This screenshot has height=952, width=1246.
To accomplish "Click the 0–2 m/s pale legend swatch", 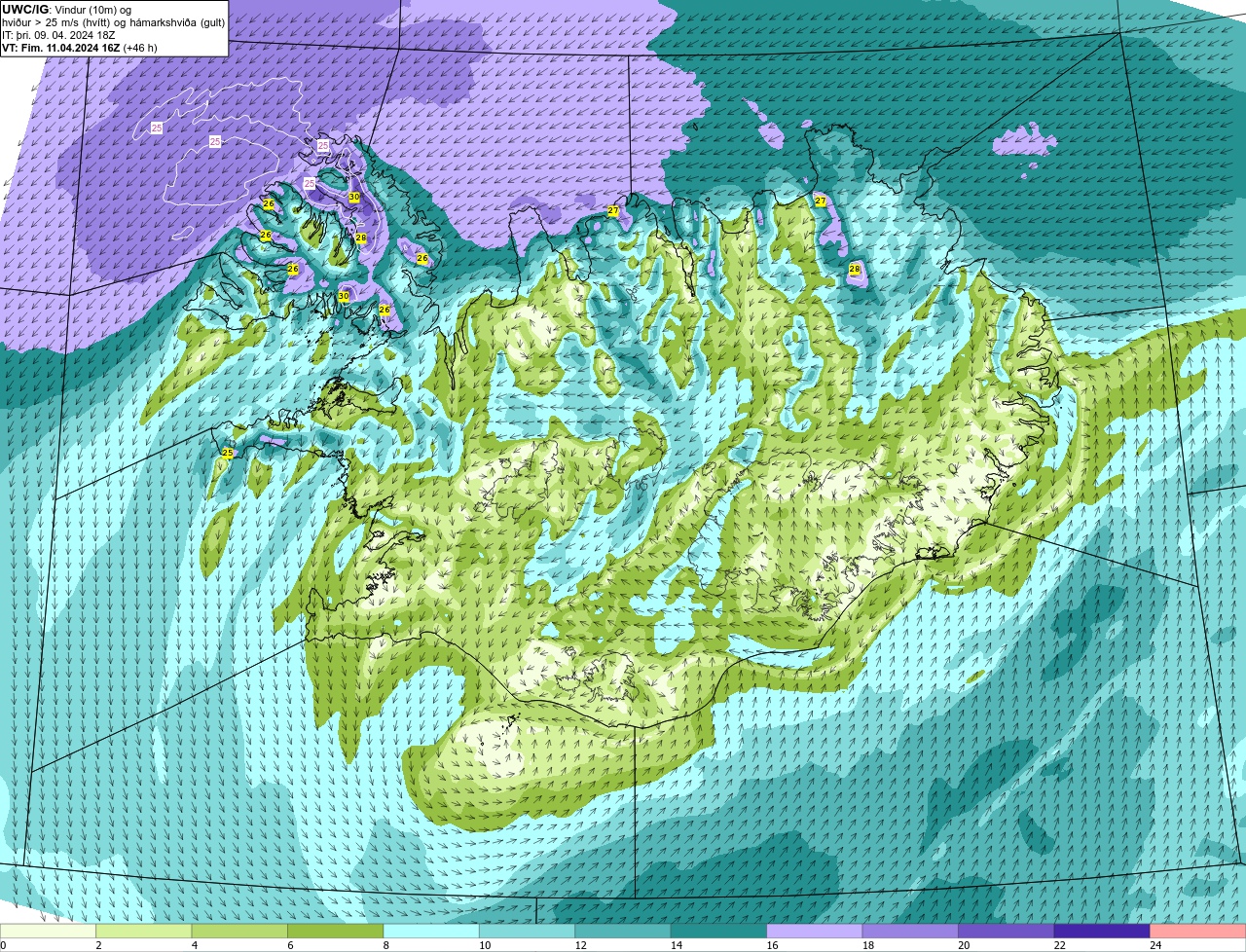I will (x=49, y=932).
